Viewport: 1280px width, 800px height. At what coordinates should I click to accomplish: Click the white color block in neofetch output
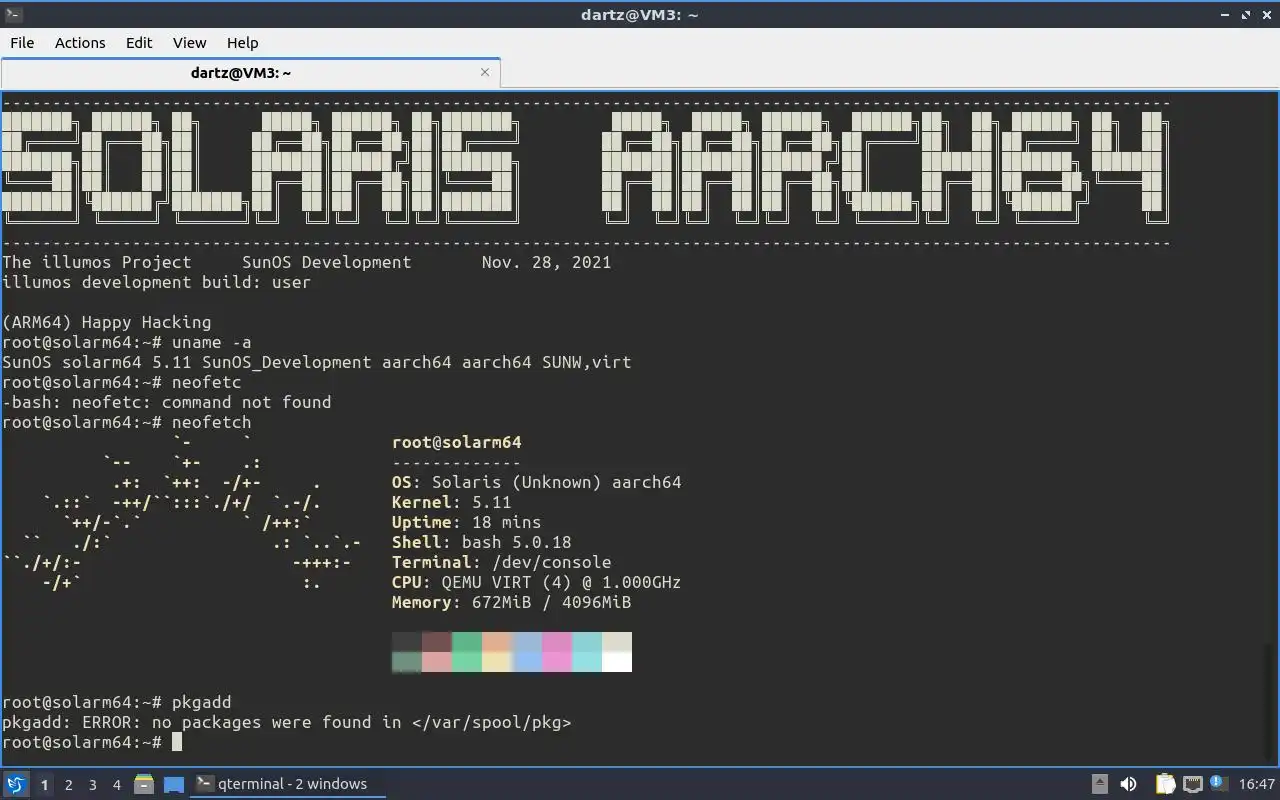(617, 661)
